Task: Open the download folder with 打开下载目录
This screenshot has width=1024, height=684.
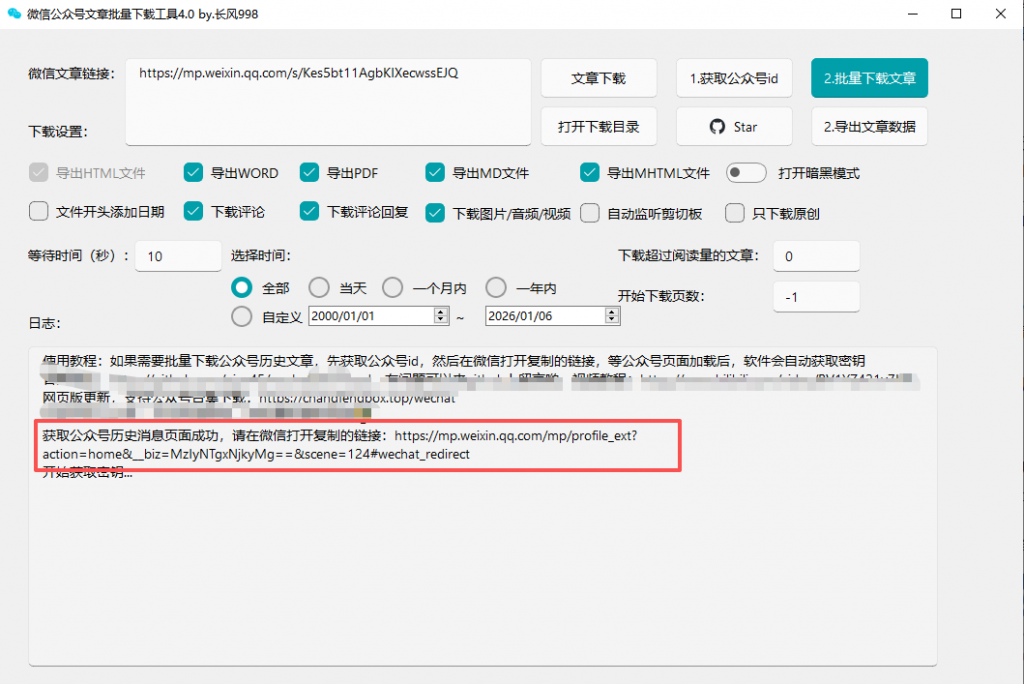Action: [x=598, y=127]
